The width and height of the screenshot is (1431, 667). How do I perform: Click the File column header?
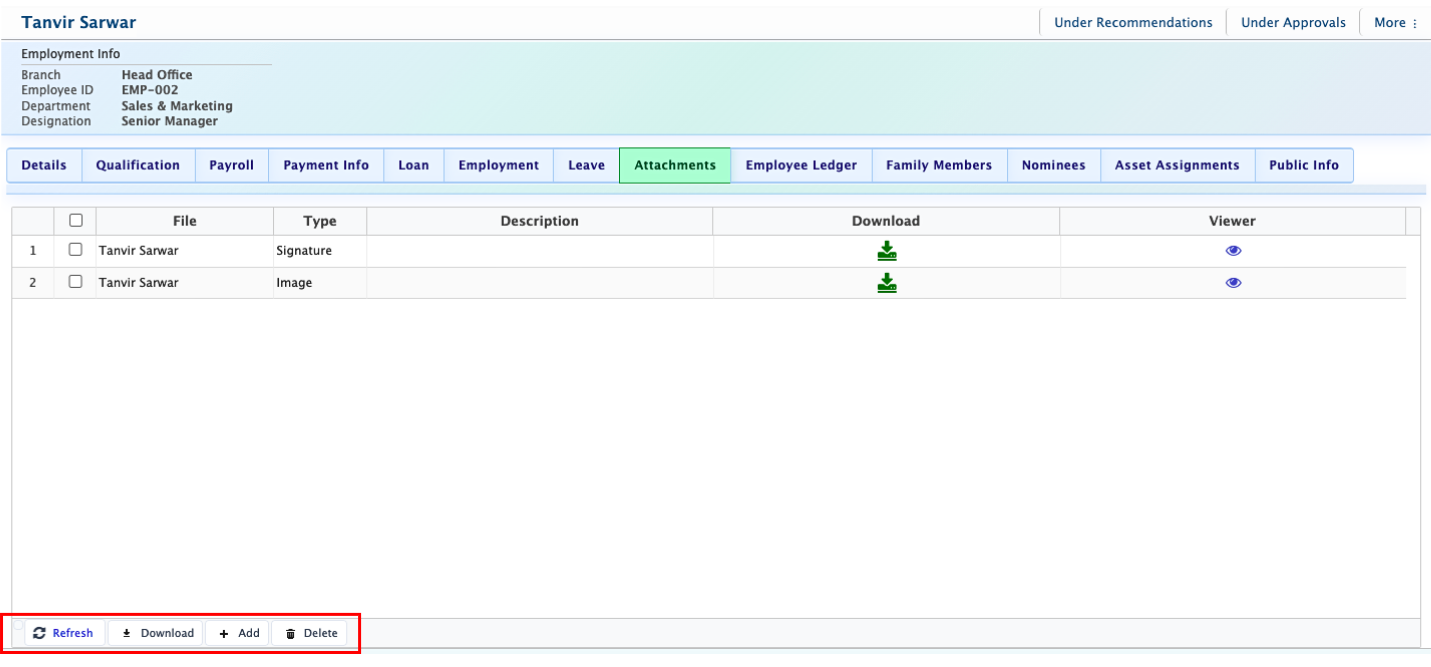click(185, 221)
